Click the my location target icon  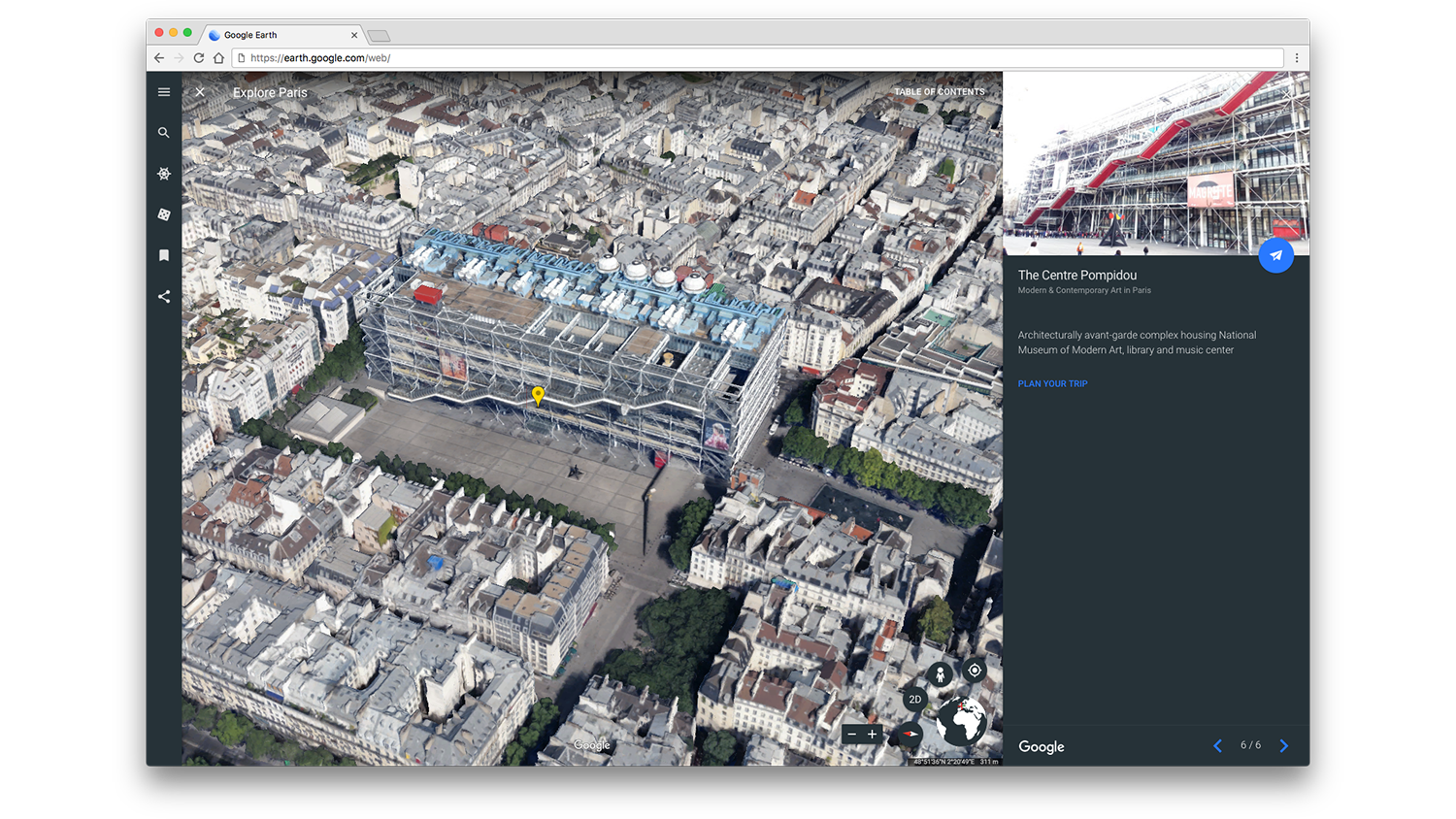975,670
